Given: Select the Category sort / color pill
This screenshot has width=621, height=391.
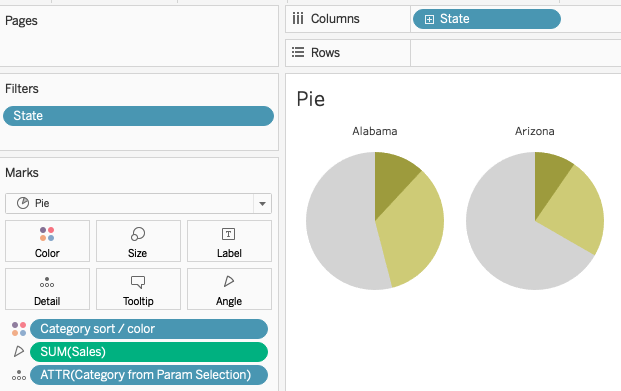Looking at the screenshot, I should click(149, 329).
